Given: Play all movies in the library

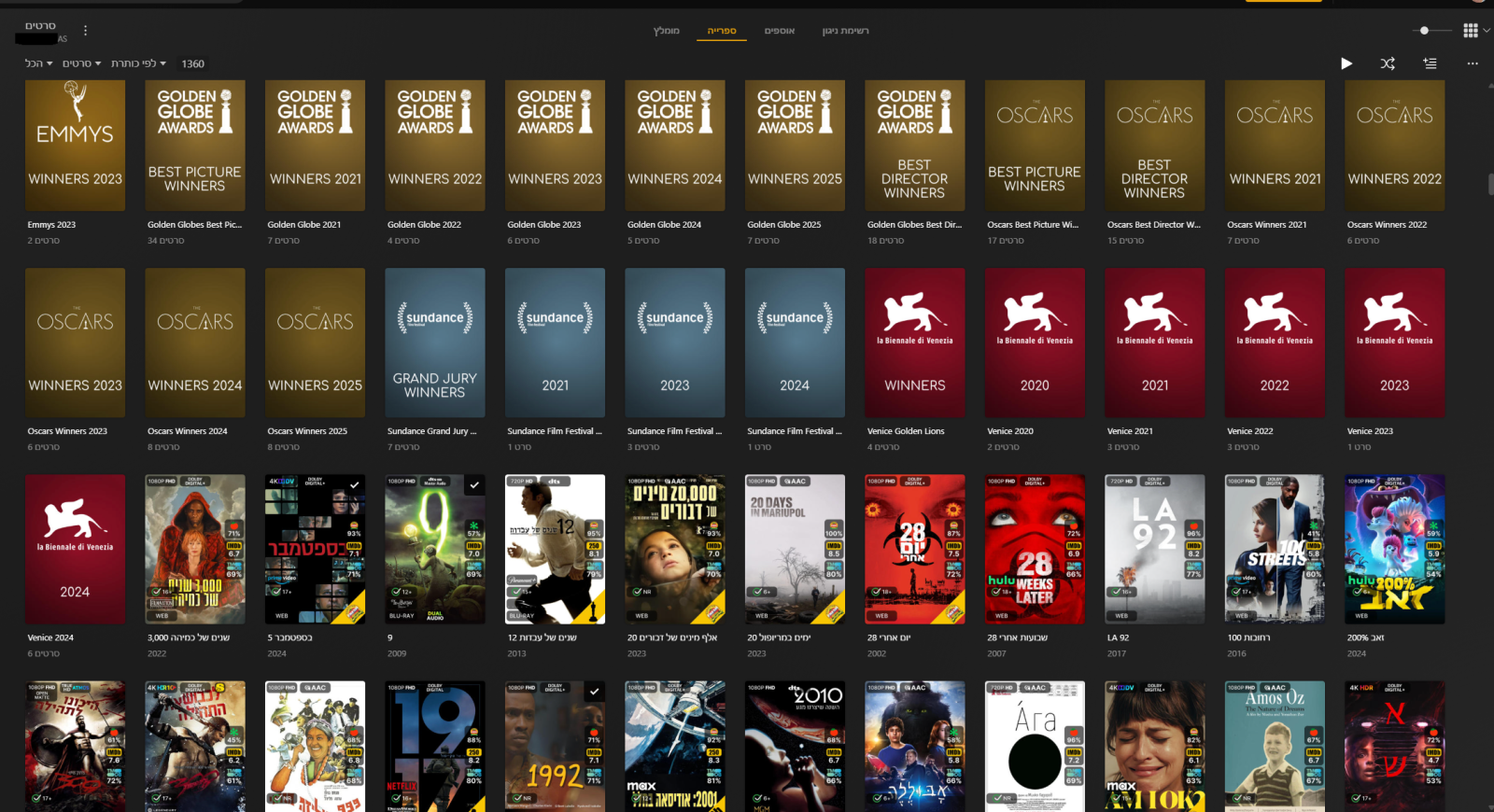Looking at the screenshot, I should point(1346,63).
